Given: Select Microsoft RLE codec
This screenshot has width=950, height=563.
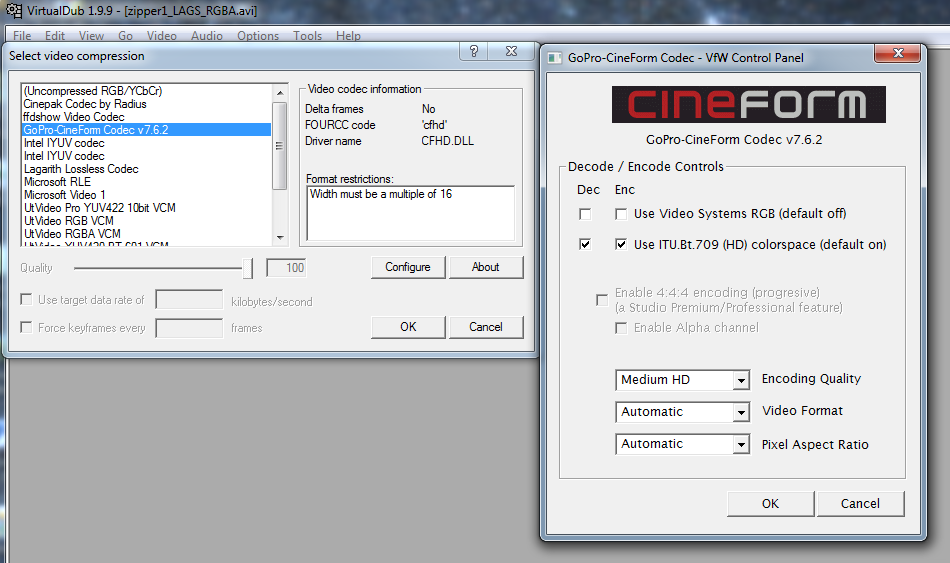Looking at the screenshot, I should point(146,182).
